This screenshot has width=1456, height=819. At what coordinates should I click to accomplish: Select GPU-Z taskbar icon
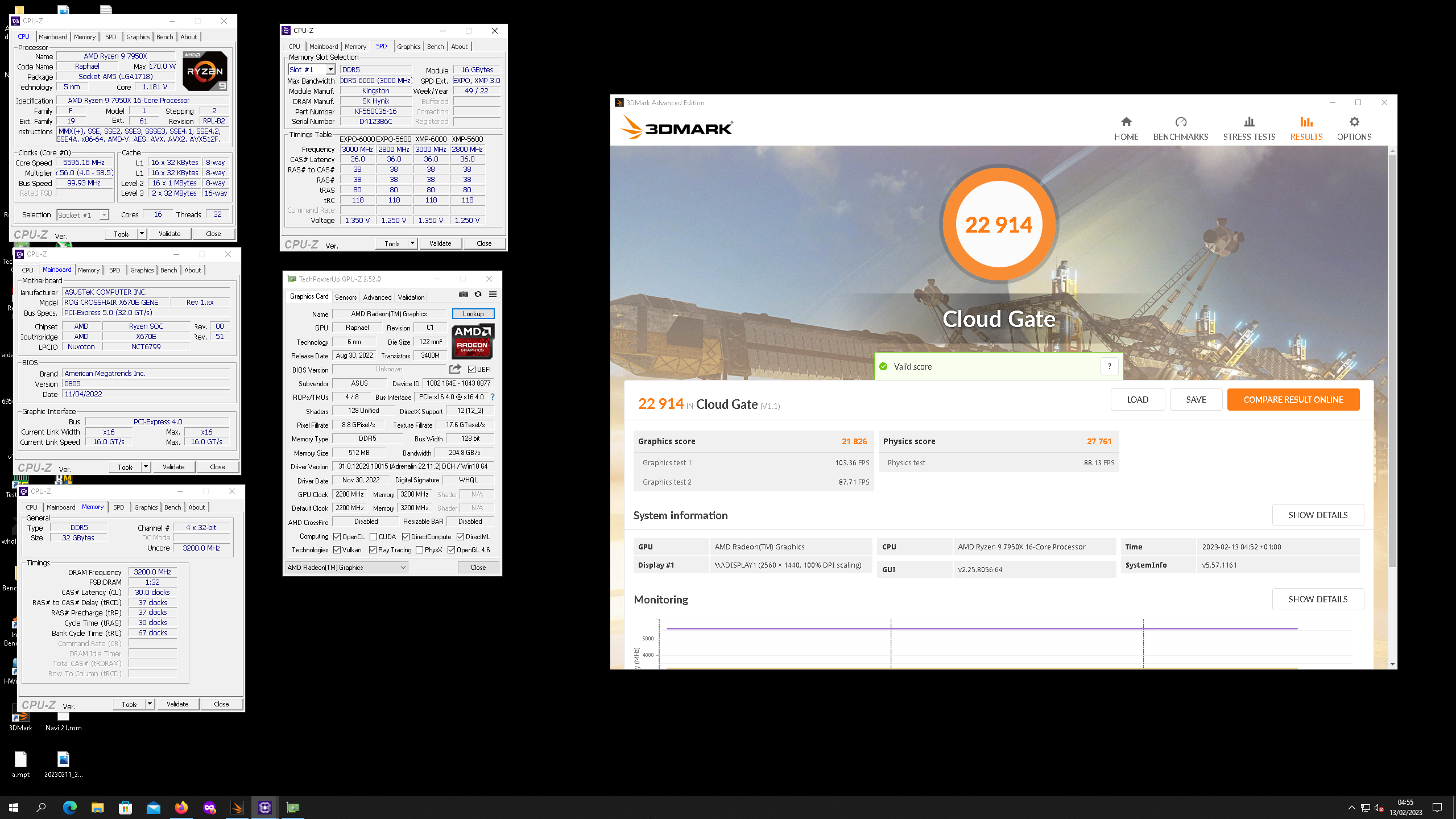click(x=292, y=808)
